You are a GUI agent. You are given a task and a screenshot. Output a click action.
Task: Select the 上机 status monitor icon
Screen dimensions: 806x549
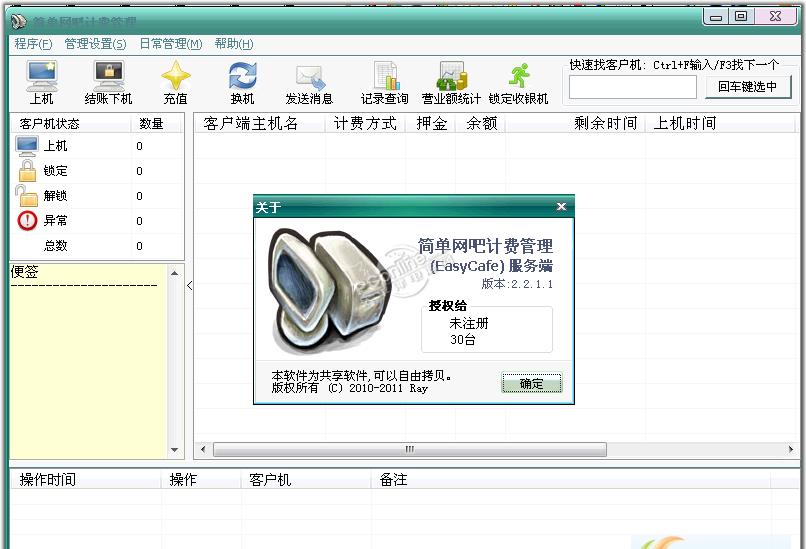(x=27, y=146)
